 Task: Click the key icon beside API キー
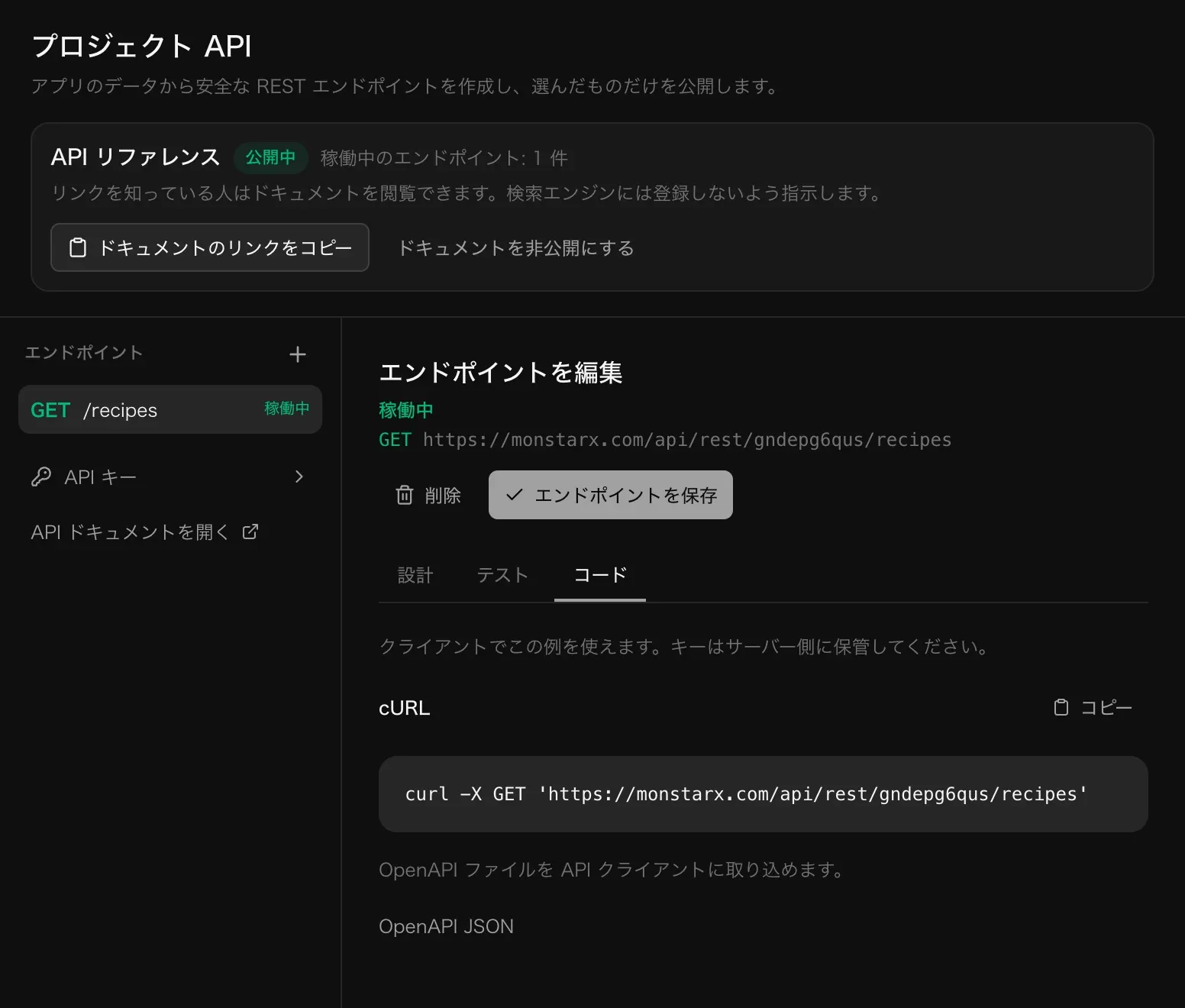tap(41, 477)
